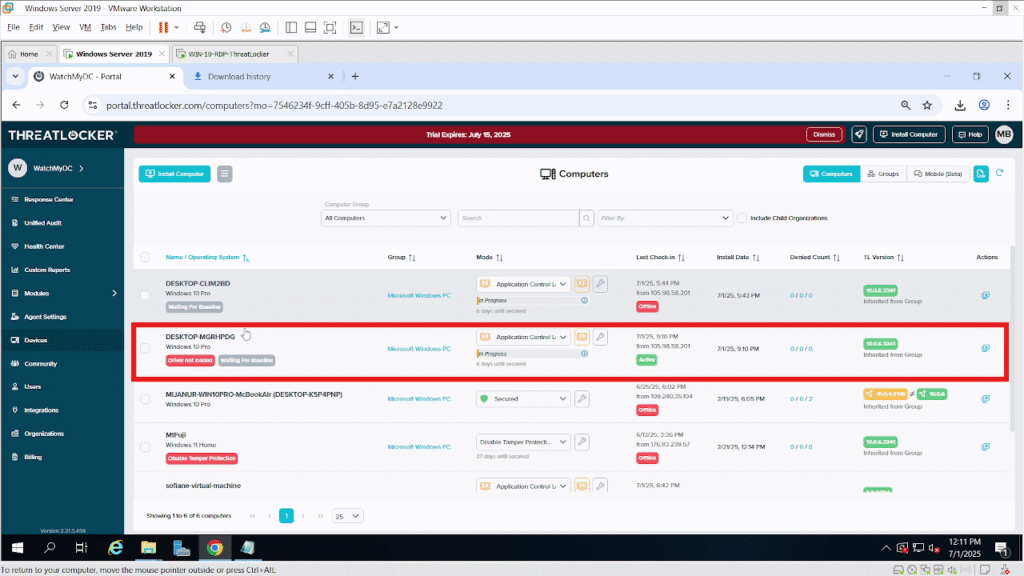Enable Include Child Organizations checkbox

click(742, 218)
